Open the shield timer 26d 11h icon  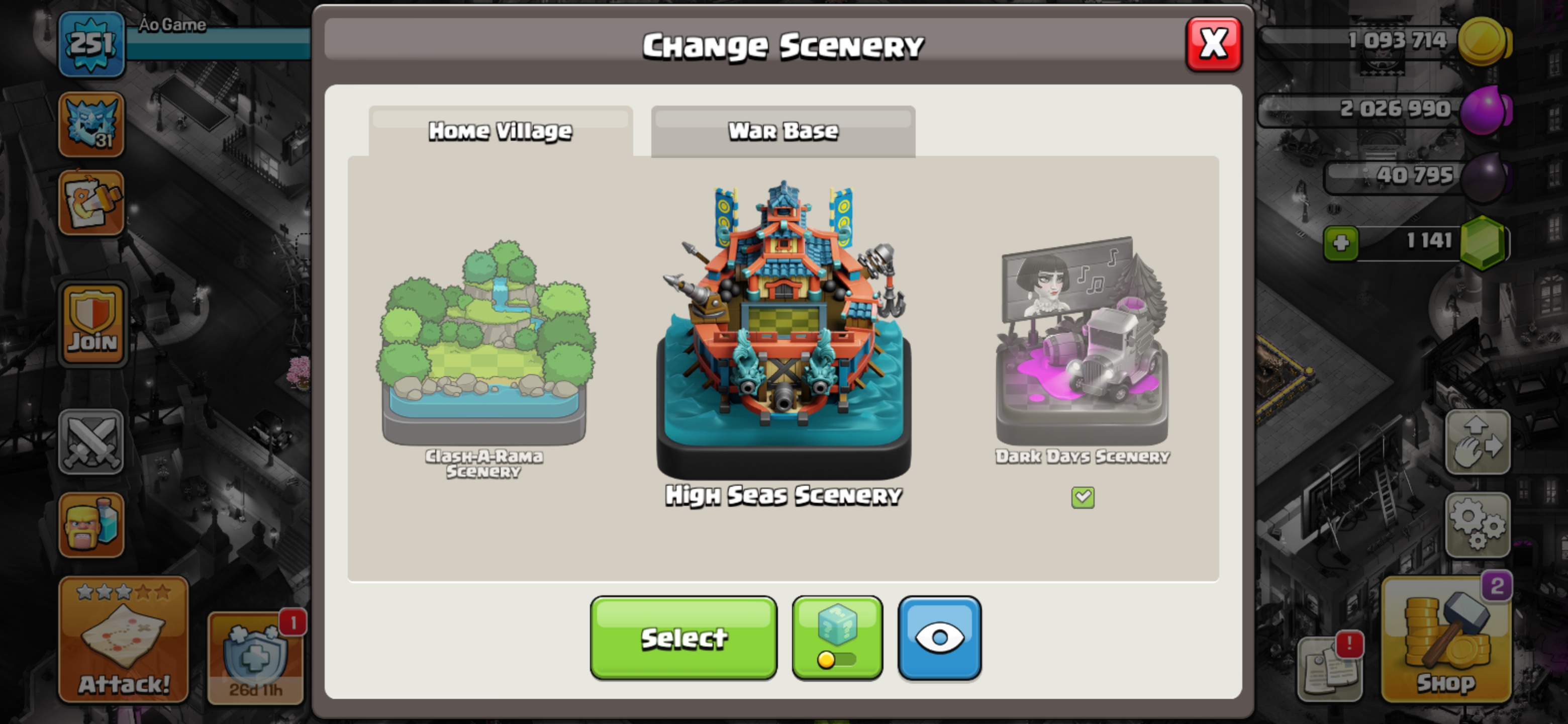click(256, 658)
